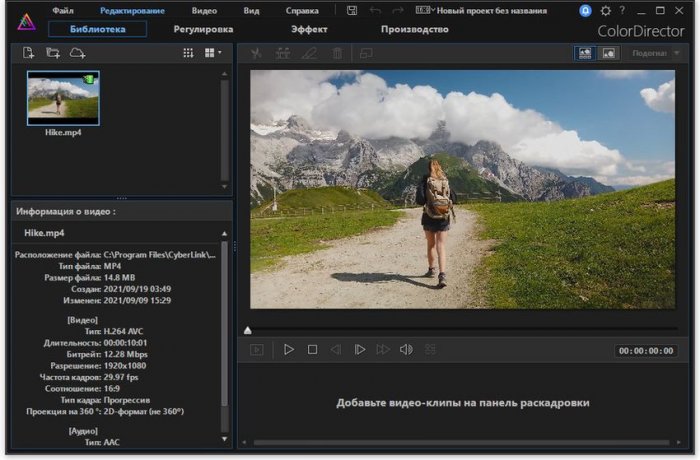Open the Файл menu
This screenshot has width=700, height=460.
point(63,10)
